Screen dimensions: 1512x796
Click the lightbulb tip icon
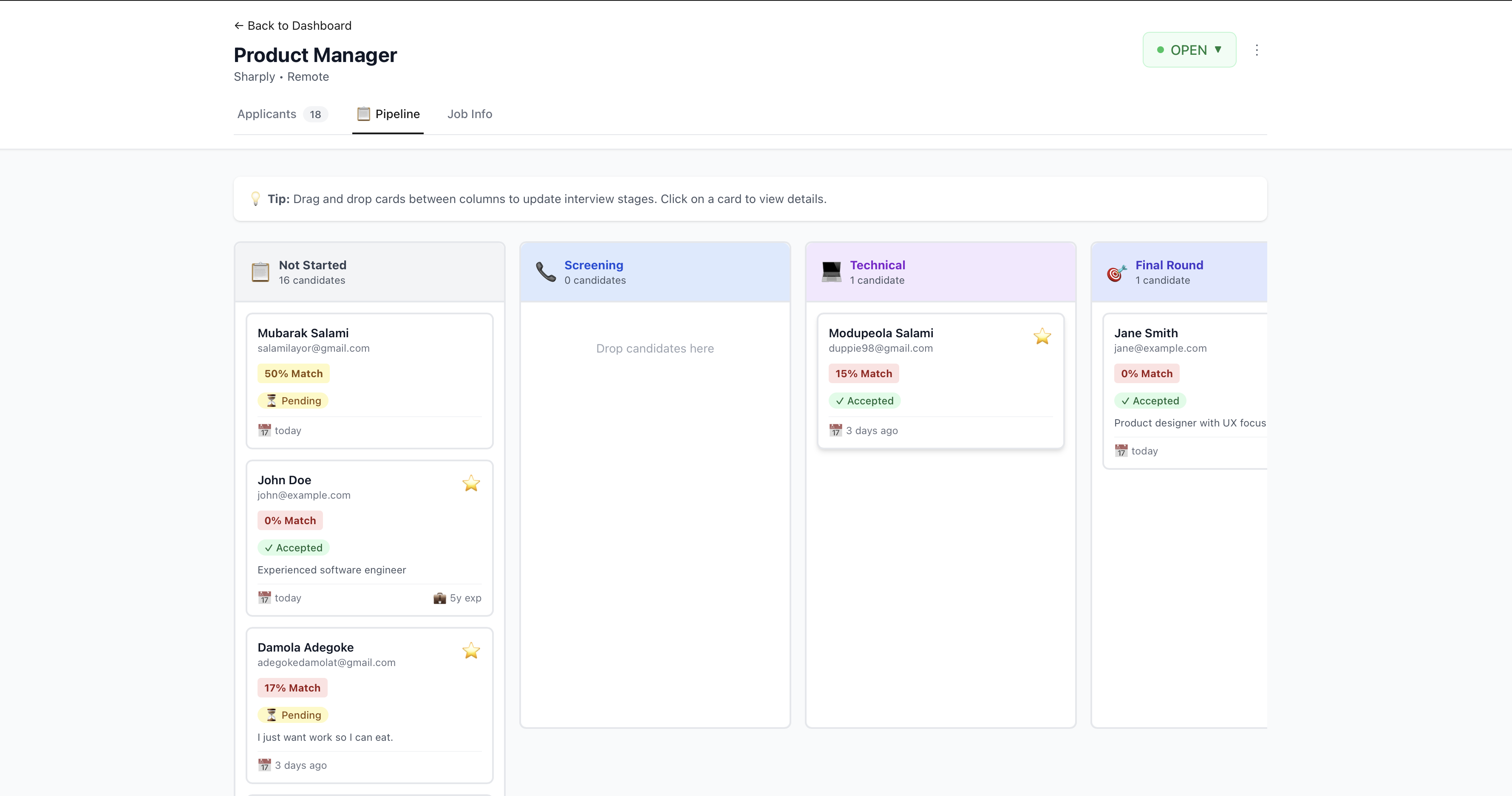click(x=255, y=199)
